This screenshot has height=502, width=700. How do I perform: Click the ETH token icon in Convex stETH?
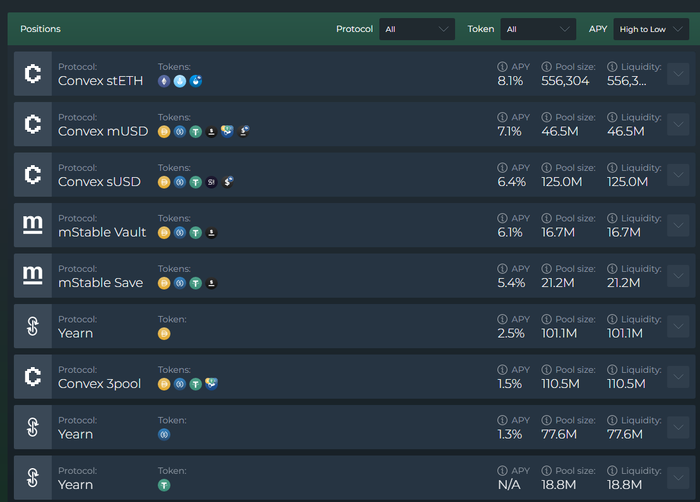(x=164, y=81)
